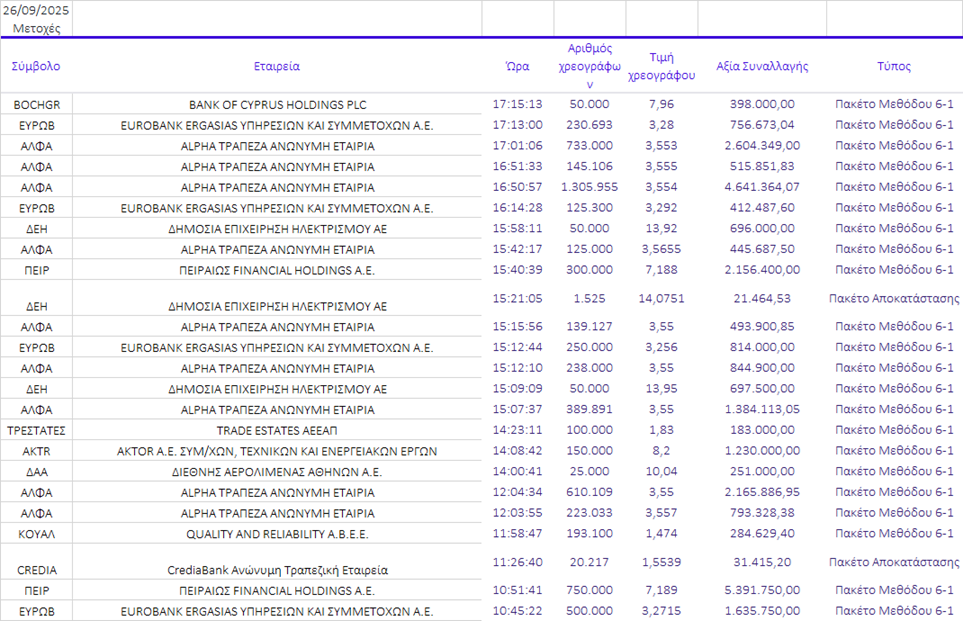
Task: Select the AKTOR Α.Ε. company name cell
Action: pyautogui.click(x=277, y=451)
